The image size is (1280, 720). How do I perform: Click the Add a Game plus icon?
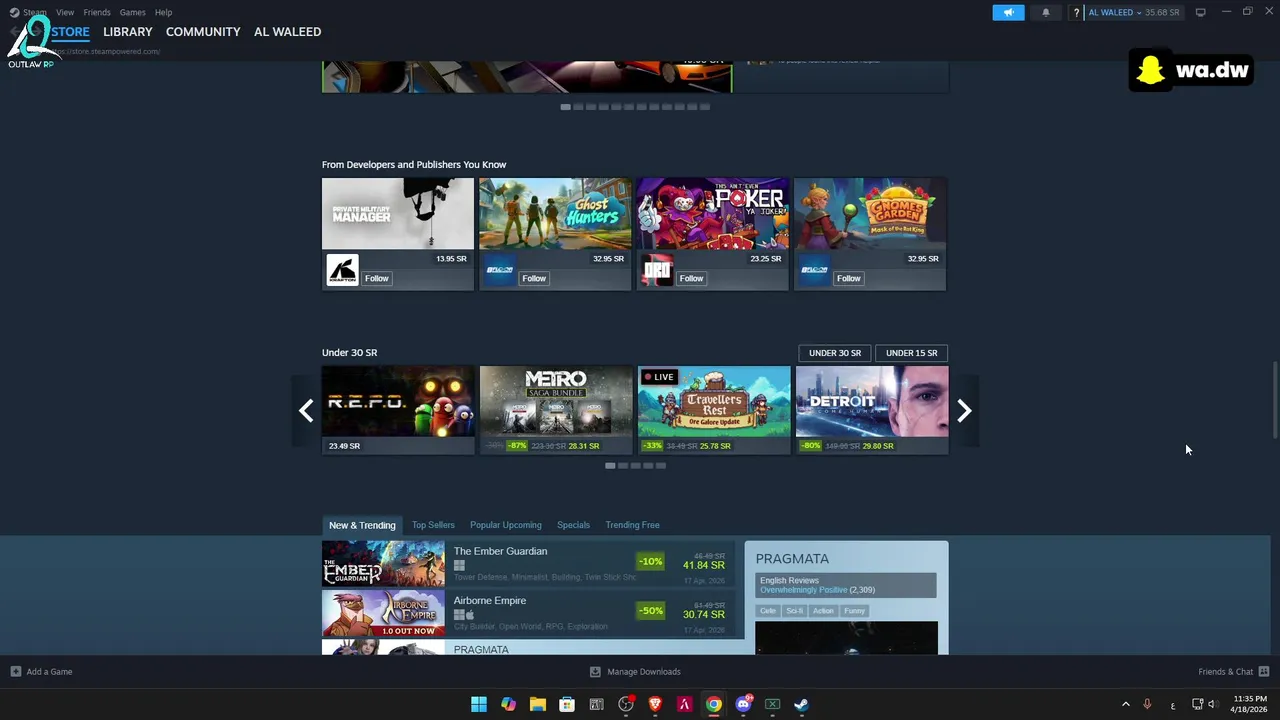(15, 672)
